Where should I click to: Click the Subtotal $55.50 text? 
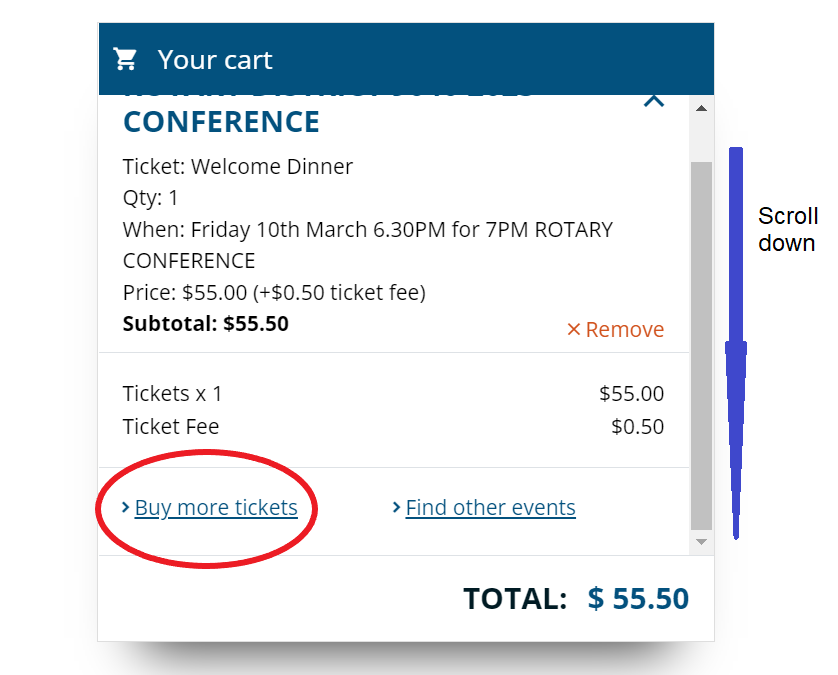coord(206,323)
